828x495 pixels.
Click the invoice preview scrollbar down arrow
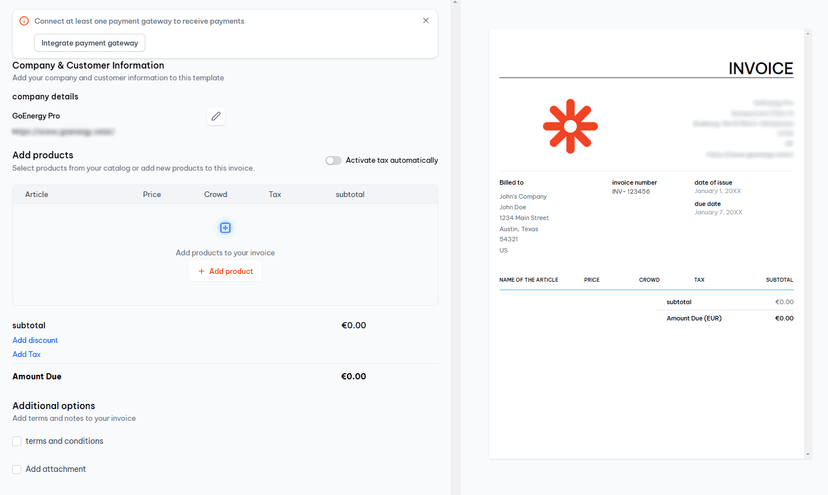pyautogui.click(x=807, y=454)
